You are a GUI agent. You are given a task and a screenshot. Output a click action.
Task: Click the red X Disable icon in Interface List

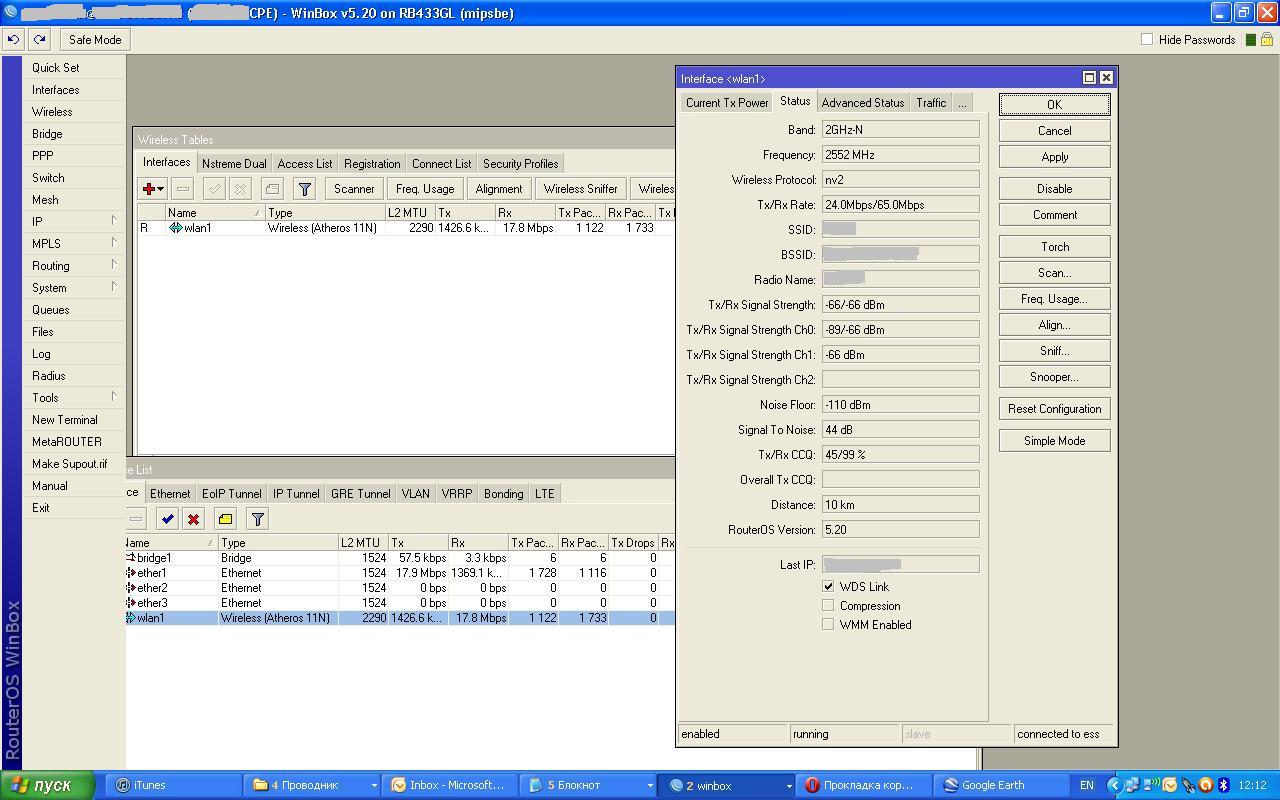click(194, 519)
